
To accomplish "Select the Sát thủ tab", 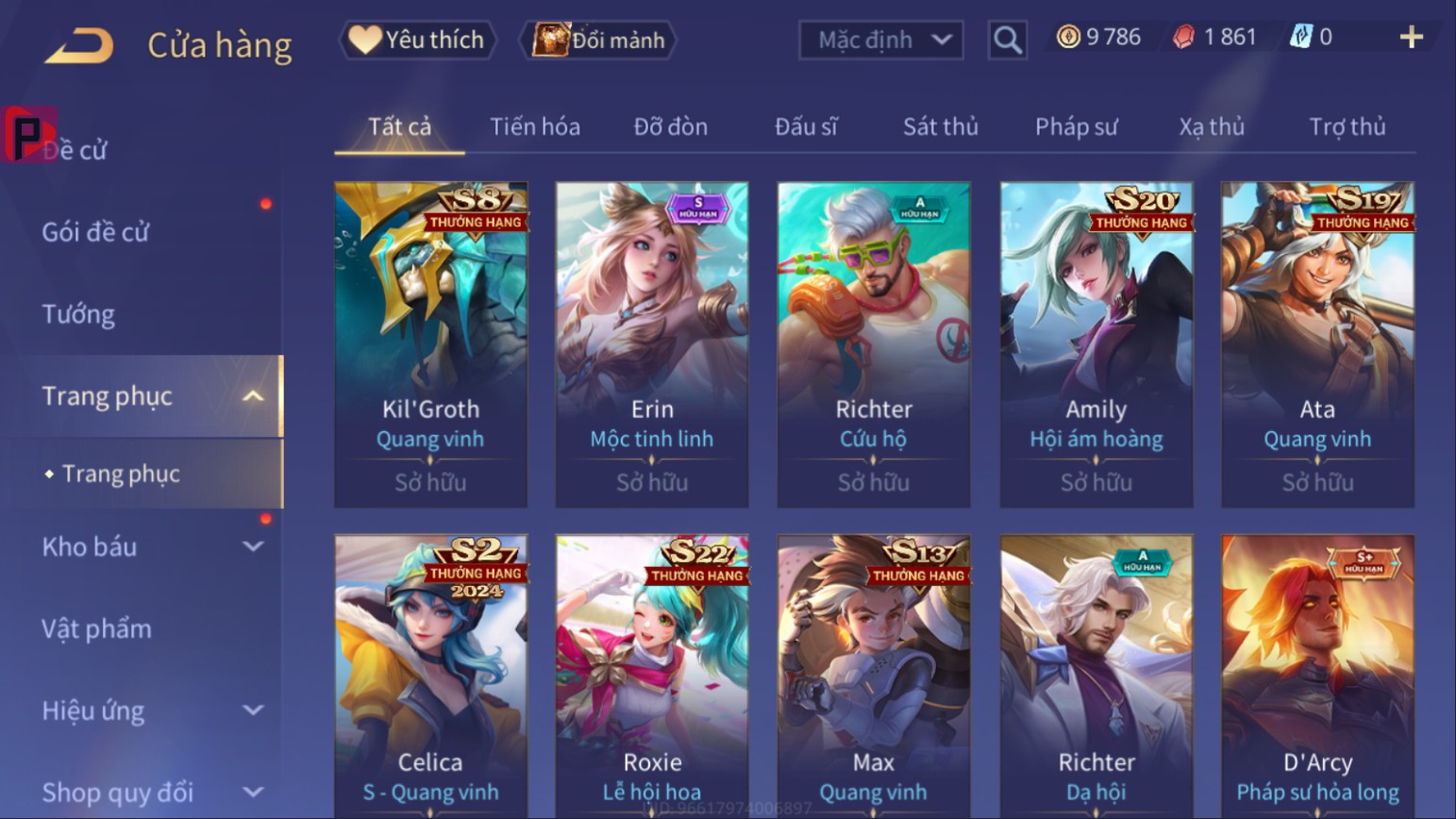I will pos(941,126).
